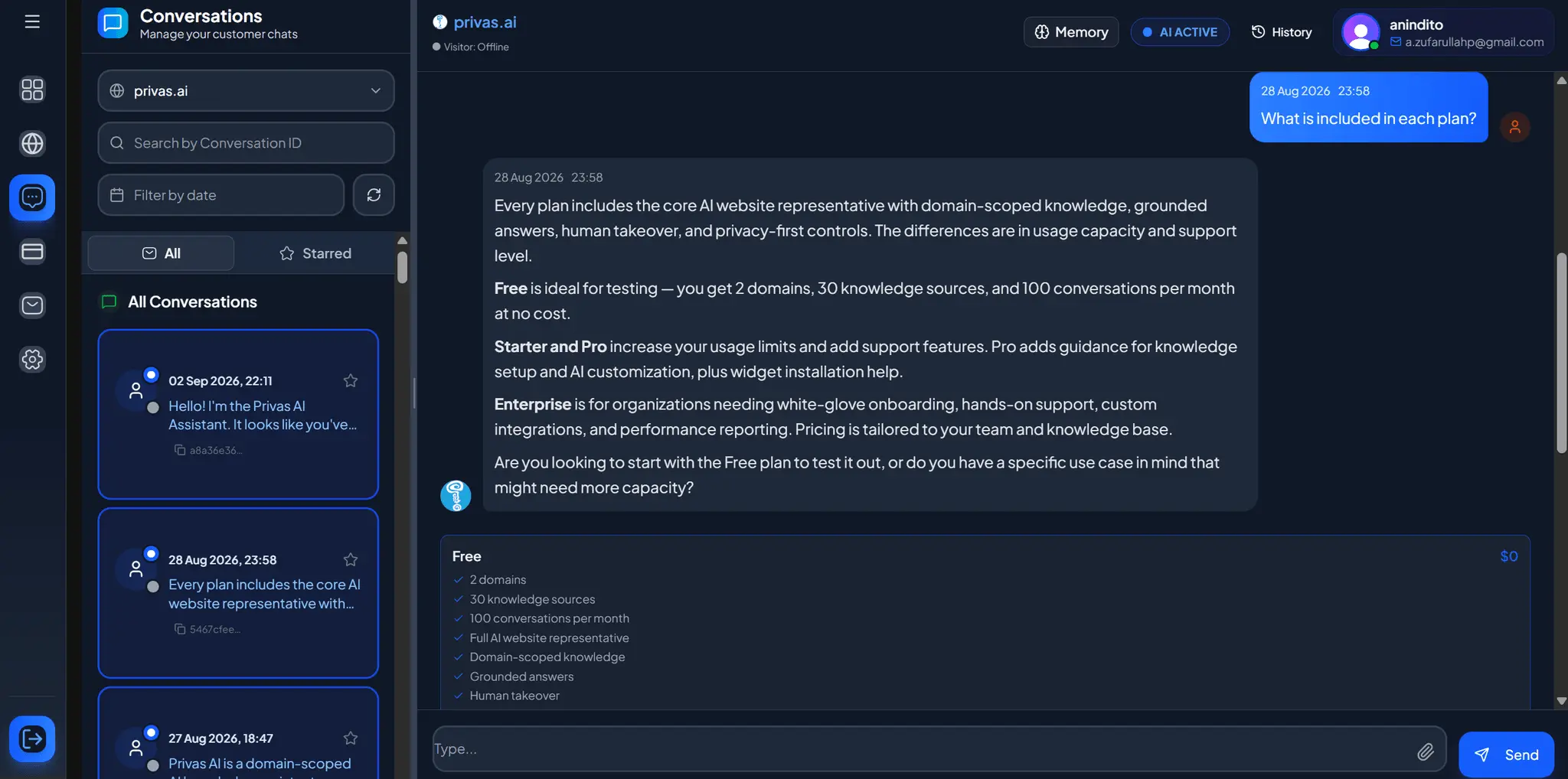Open the 27 Aug 2026, 18:47 conversation card
The height and width of the screenshot is (779, 1568).
238,733
